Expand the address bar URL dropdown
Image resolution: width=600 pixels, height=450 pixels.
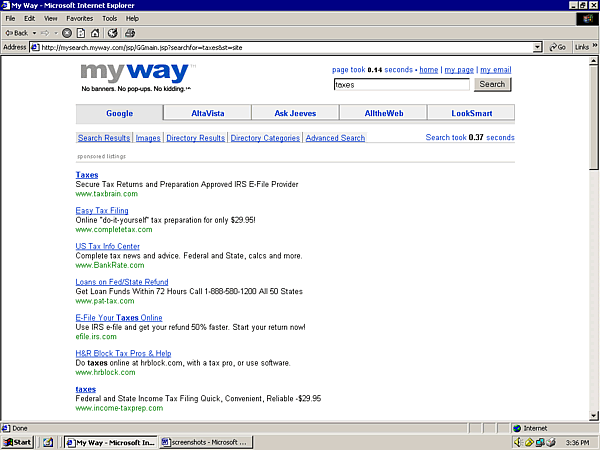click(x=537, y=47)
